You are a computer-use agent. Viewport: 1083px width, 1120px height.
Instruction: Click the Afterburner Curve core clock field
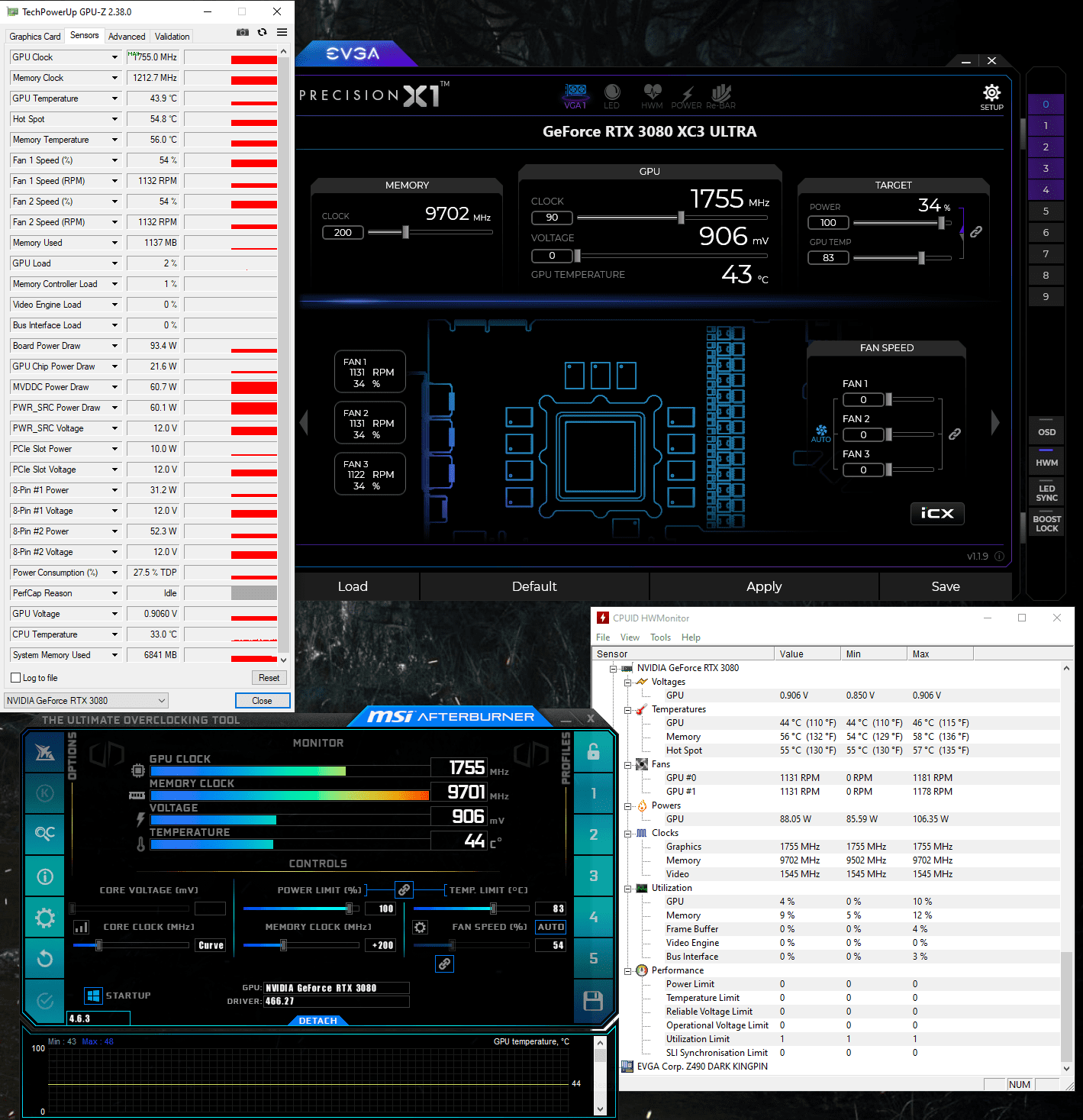click(211, 945)
